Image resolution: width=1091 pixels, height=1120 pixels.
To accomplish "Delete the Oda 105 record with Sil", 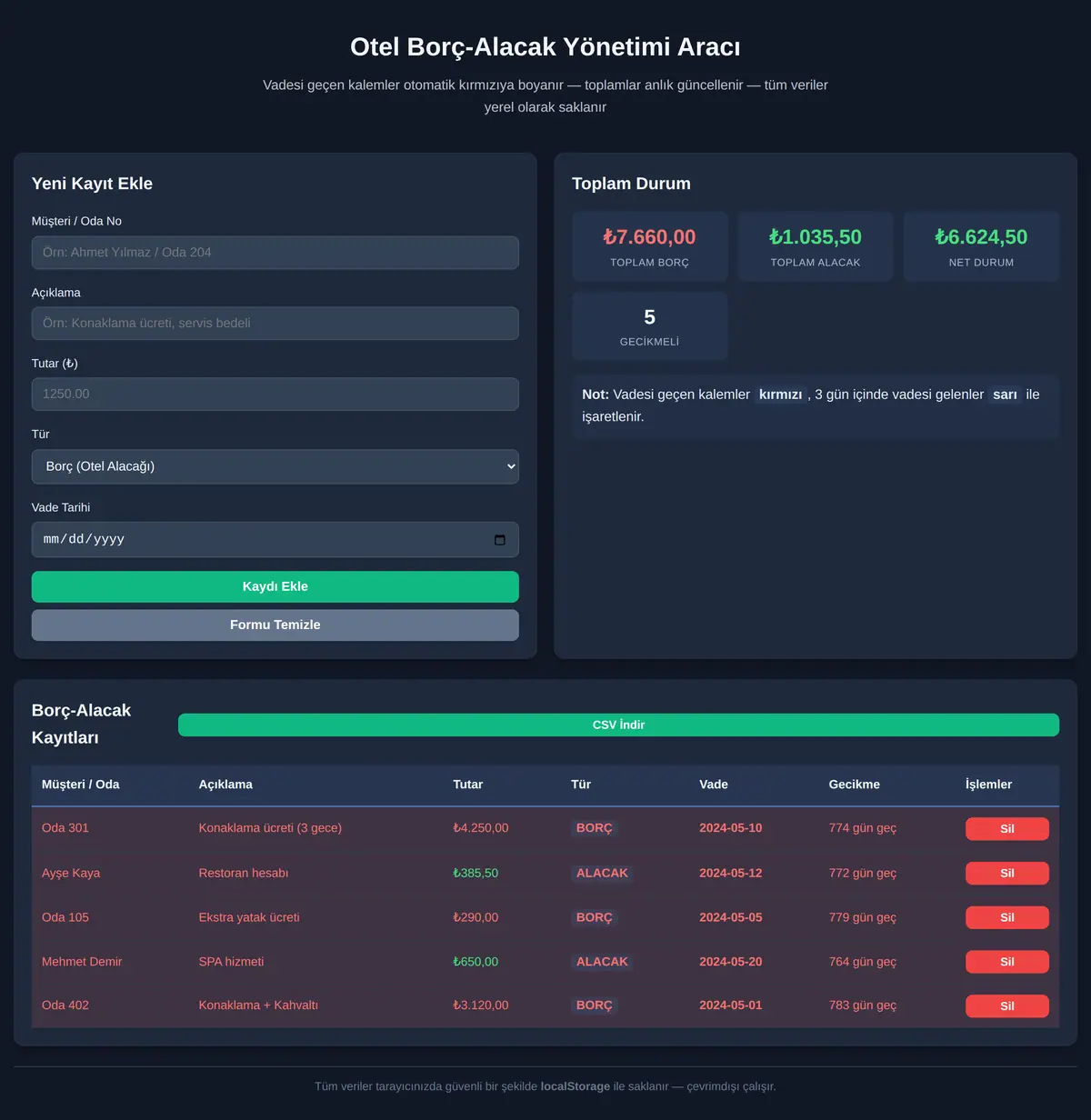I will (1006, 918).
